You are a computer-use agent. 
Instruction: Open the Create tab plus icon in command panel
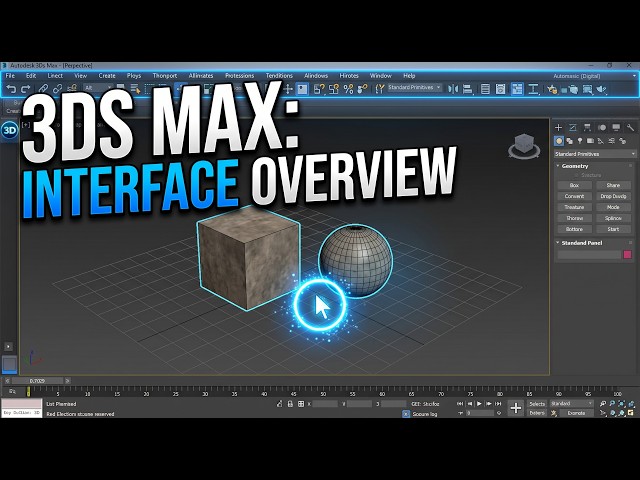point(558,128)
